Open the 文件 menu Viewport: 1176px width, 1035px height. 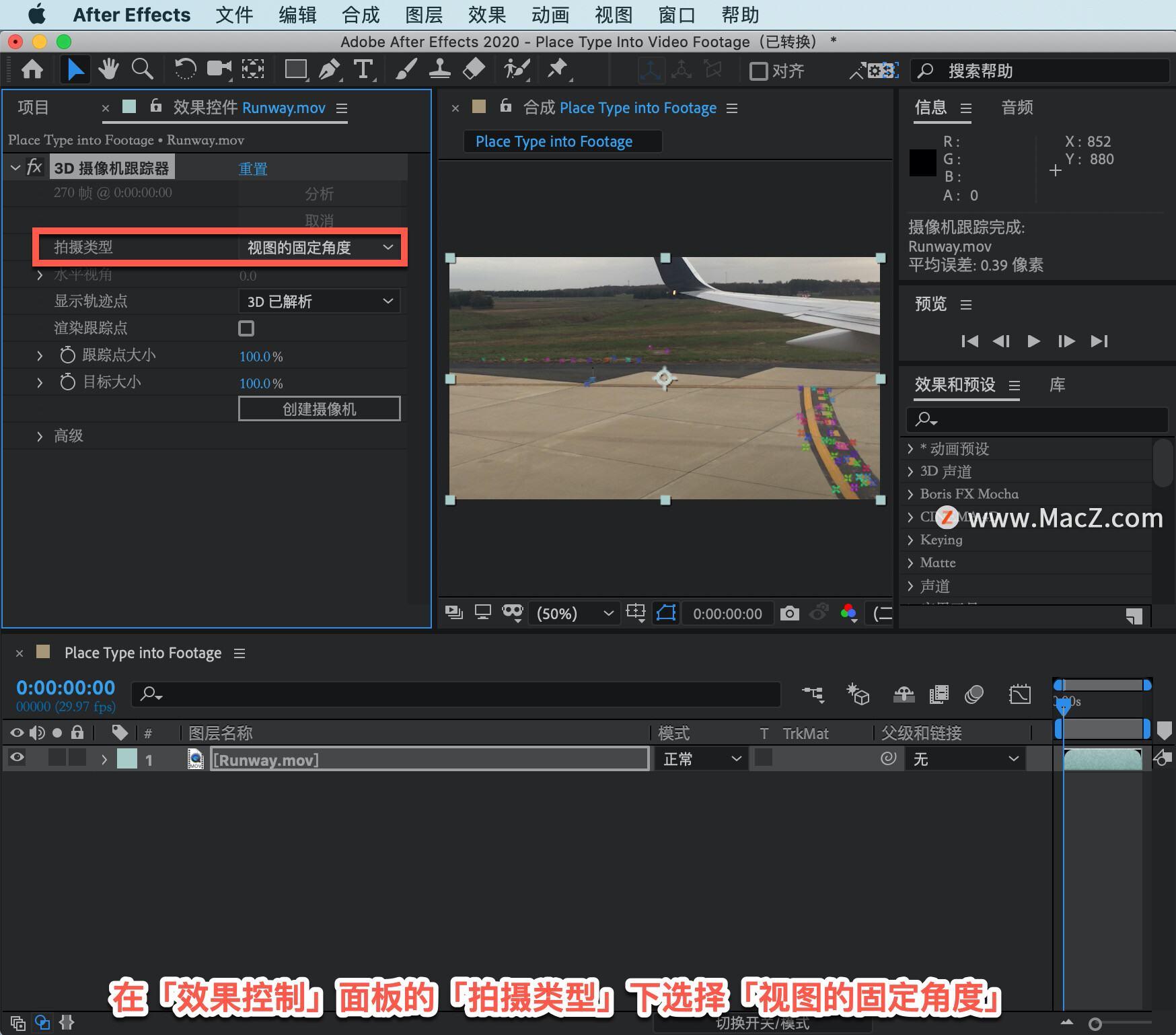234,15
